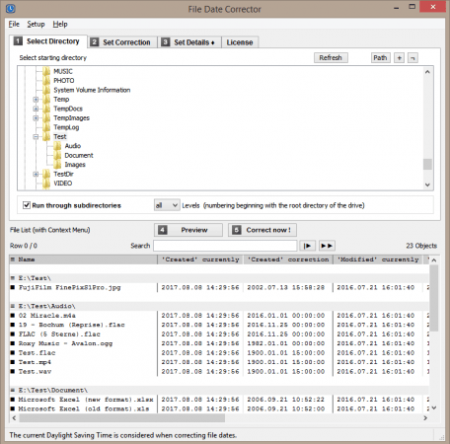Click the 'Created' currently column header
Screen dimensions: 450x444
201,259
